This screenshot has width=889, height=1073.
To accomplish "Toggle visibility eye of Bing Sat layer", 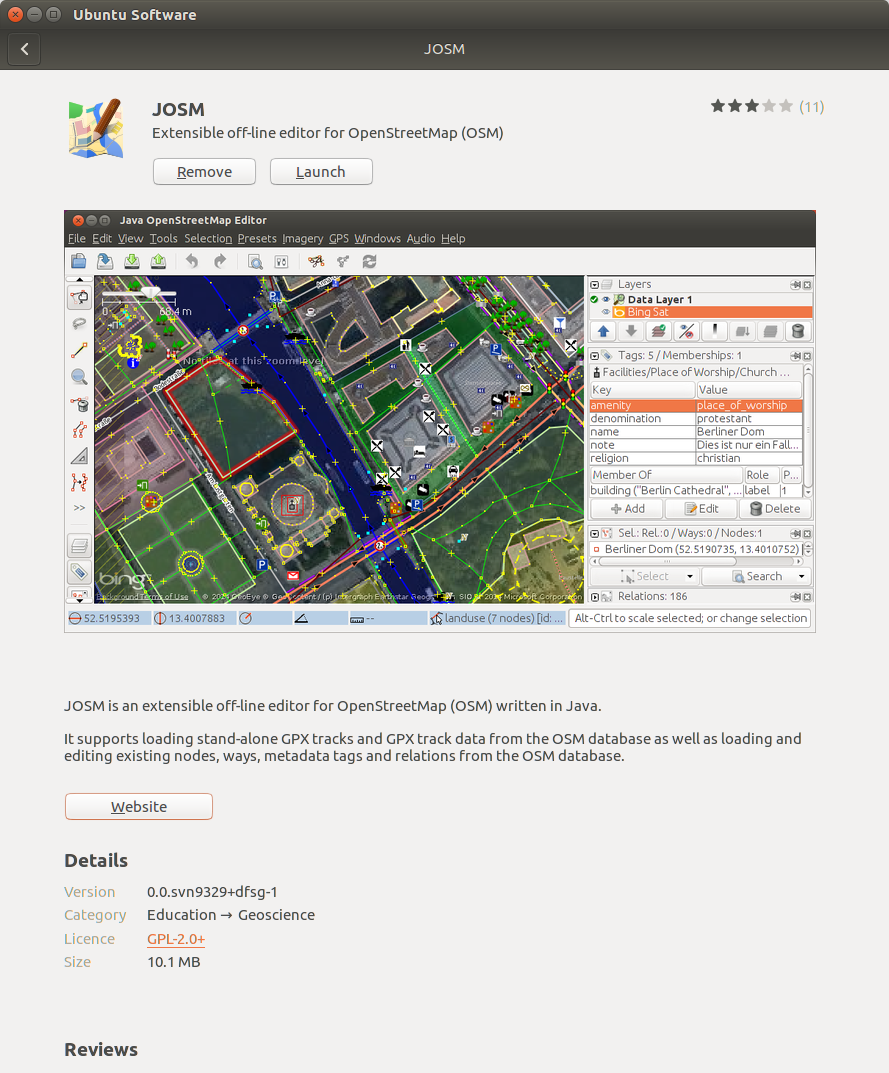I will click(606, 312).
